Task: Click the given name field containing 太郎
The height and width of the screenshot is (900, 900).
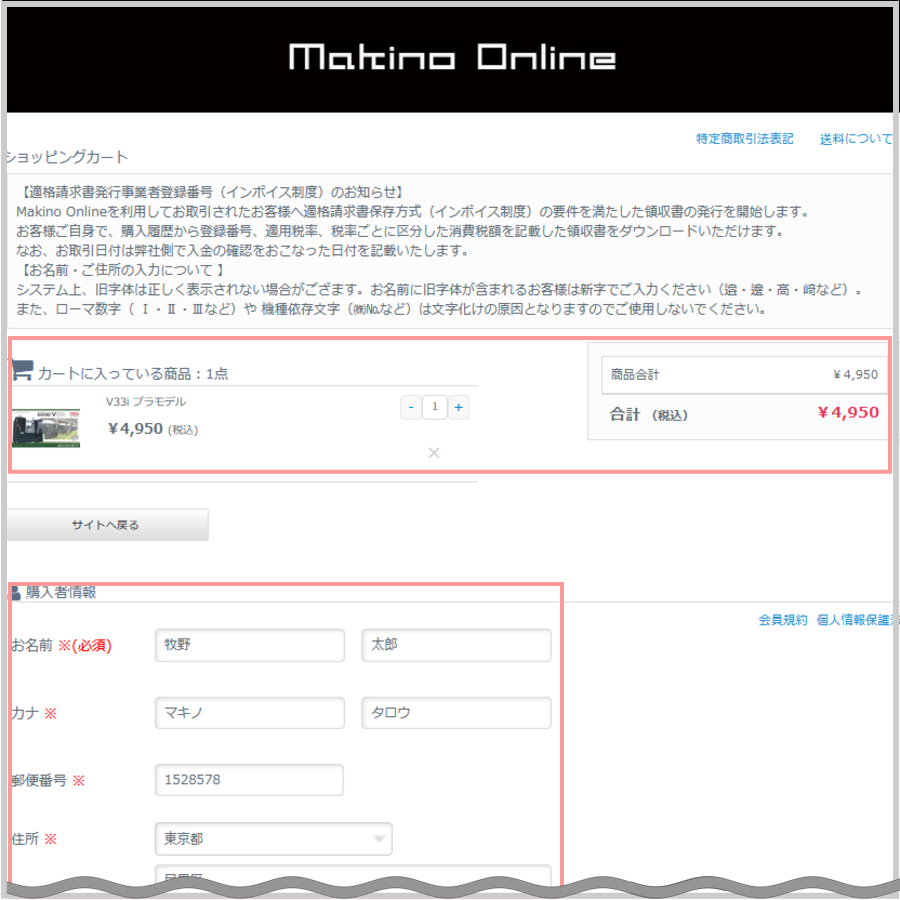Action: click(x=456, y=645)
